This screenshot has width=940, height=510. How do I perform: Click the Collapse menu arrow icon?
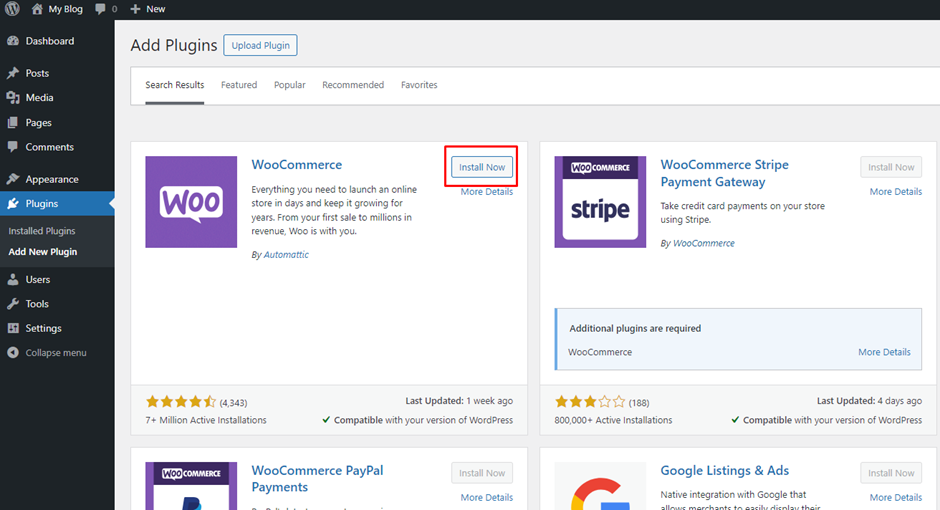13,352
